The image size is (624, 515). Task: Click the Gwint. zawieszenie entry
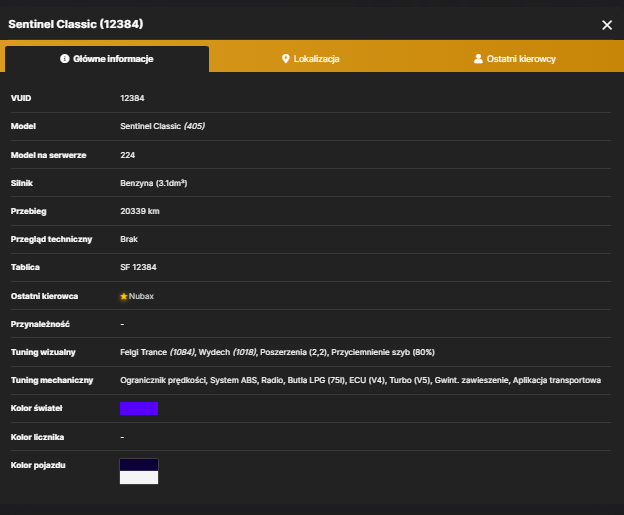click(472, 380)
